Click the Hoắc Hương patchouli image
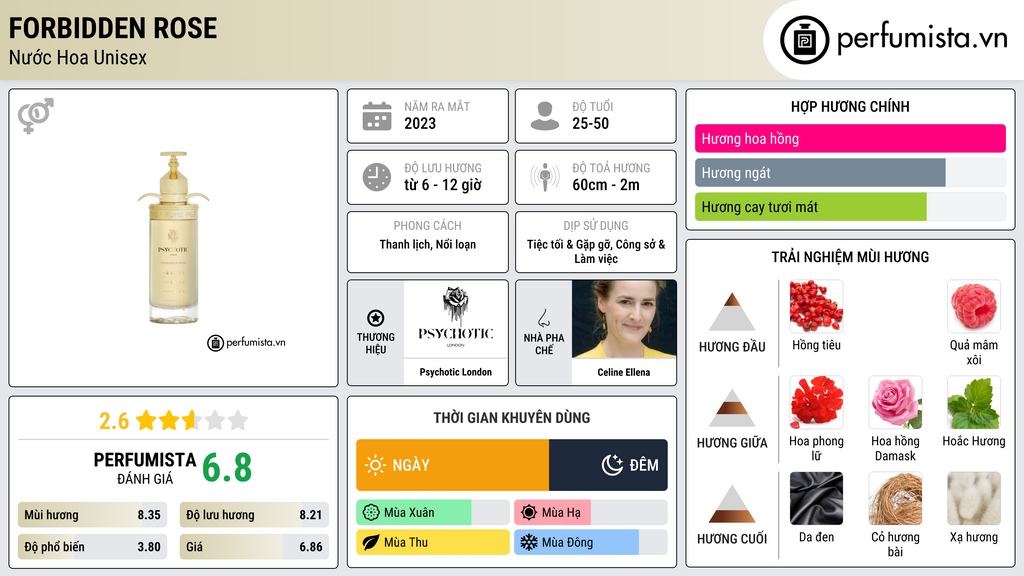 tap(974, 402)
